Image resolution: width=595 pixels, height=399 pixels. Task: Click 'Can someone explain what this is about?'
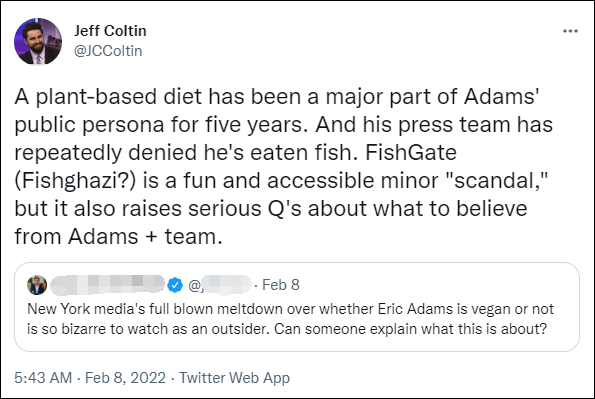pyautogui.click(x=411, y=329)
